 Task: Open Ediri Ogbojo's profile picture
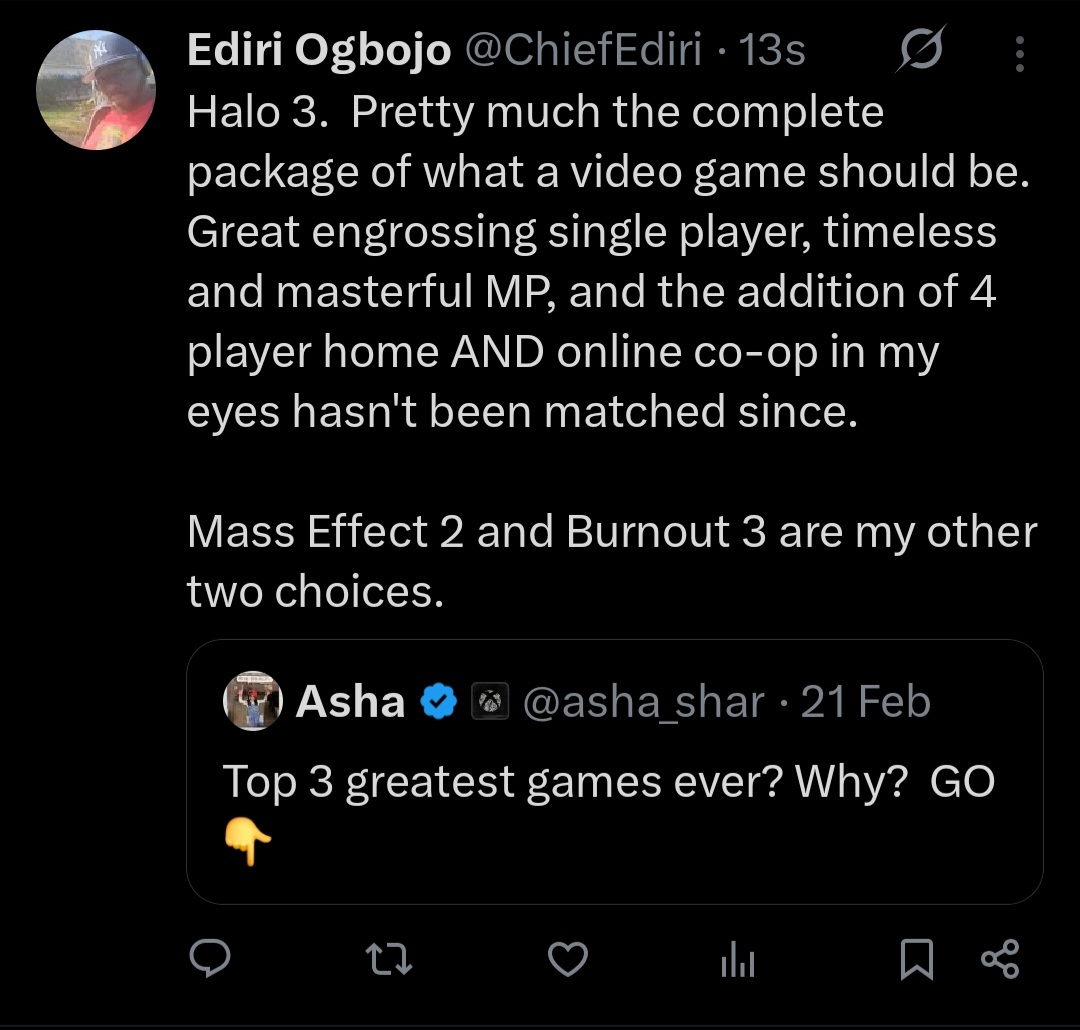95,90
